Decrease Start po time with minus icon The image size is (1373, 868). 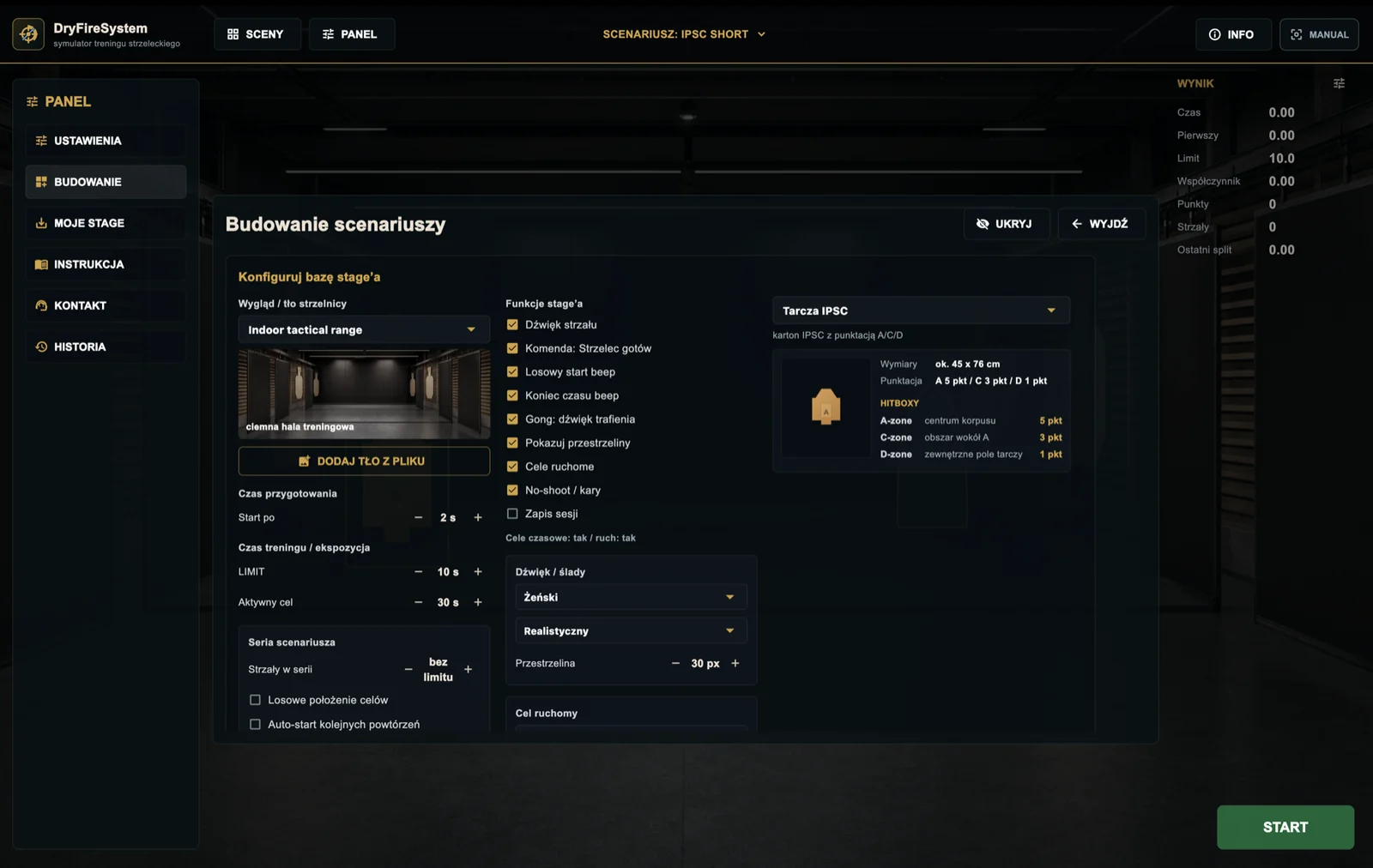418,517
